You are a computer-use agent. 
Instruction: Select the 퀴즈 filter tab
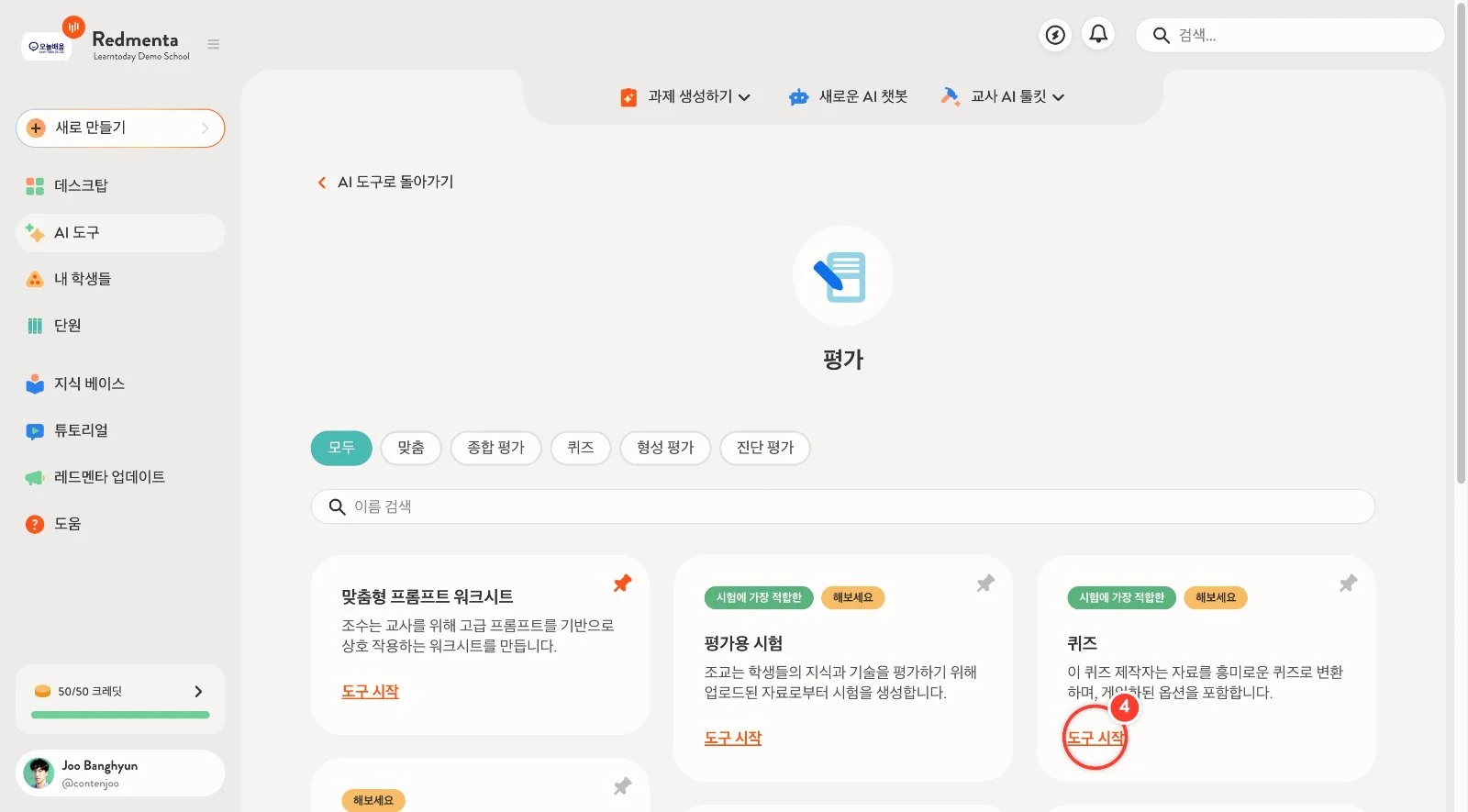tap(581, 448)
